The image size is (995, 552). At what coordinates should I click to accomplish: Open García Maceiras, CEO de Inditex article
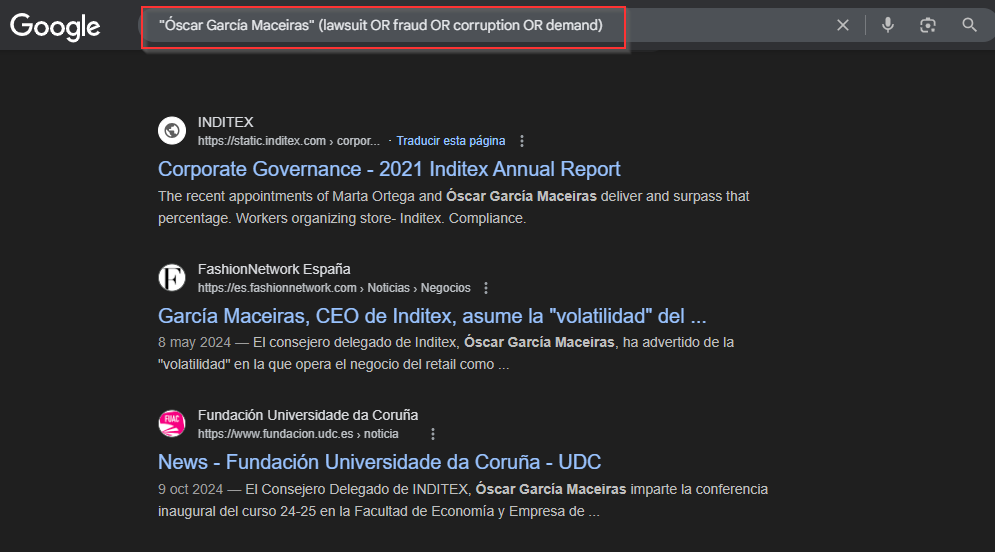click(x=432, y=315)
